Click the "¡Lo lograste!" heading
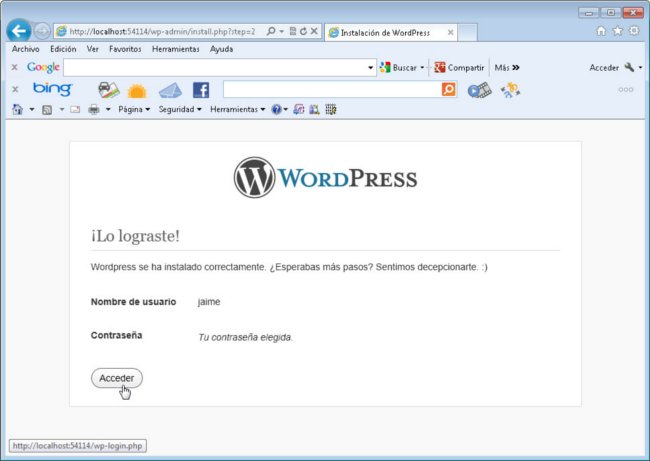 [x=136, y=236]
